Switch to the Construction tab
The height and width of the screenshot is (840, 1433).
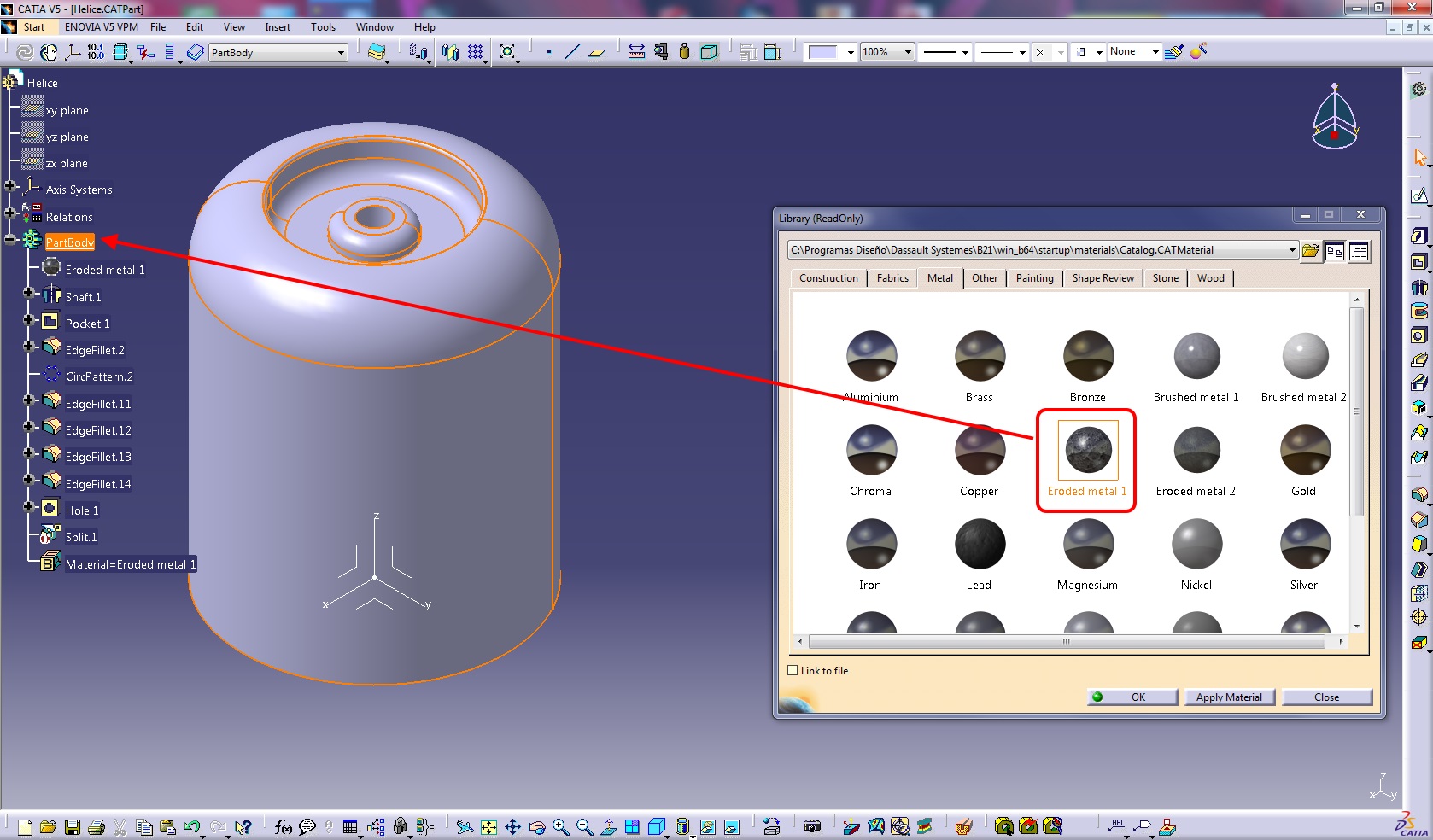coord(828,278)
